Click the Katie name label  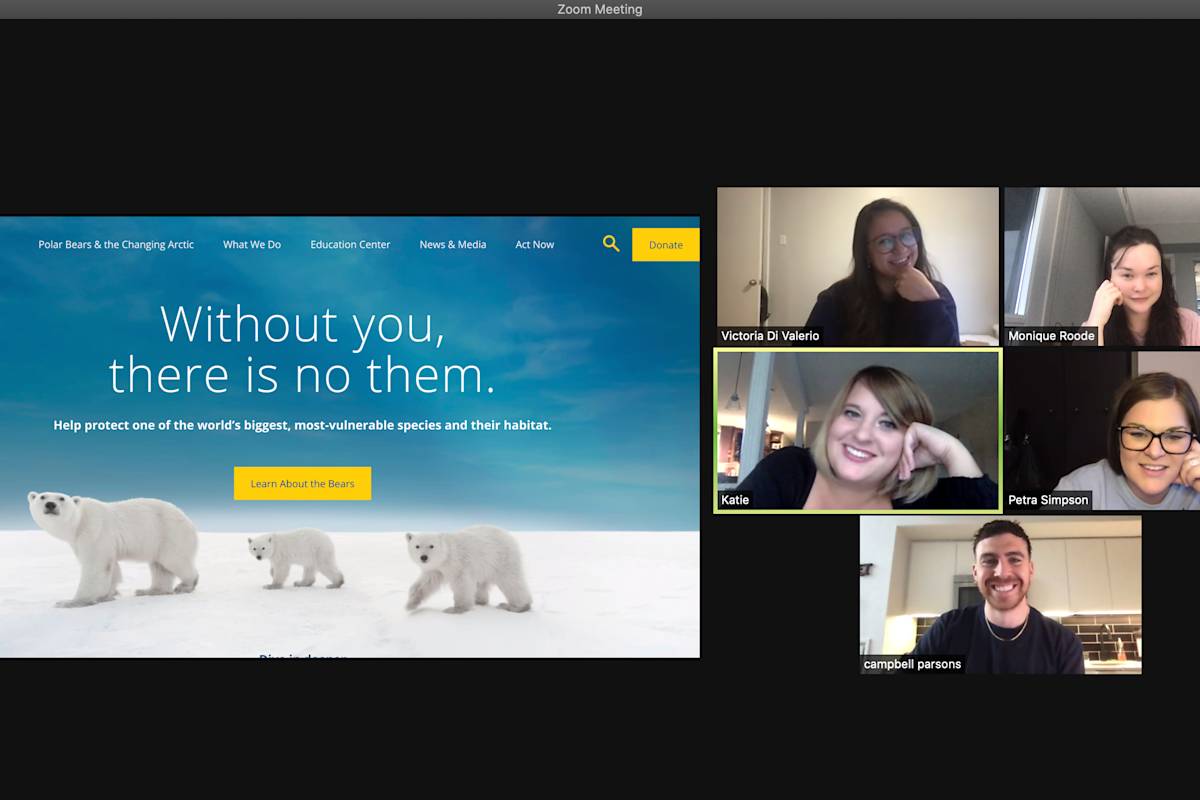coord(735,500)
